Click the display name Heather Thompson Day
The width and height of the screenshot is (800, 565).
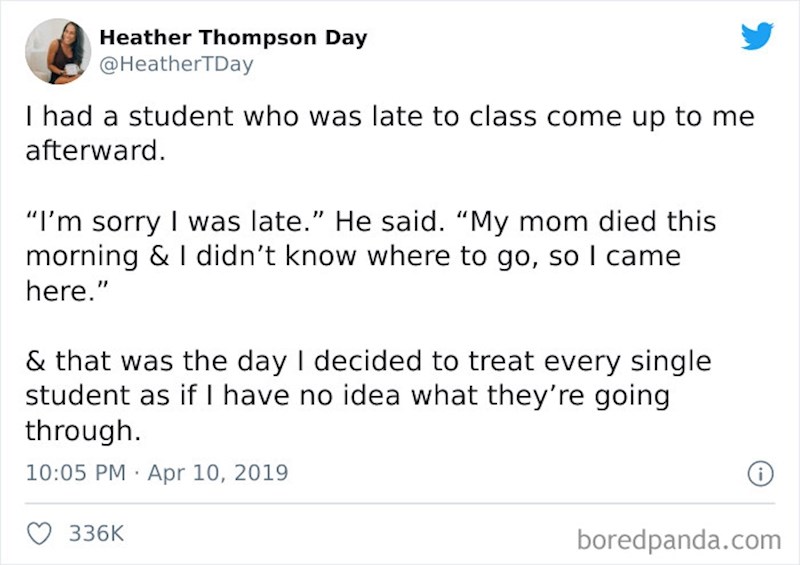click(233, 38)
